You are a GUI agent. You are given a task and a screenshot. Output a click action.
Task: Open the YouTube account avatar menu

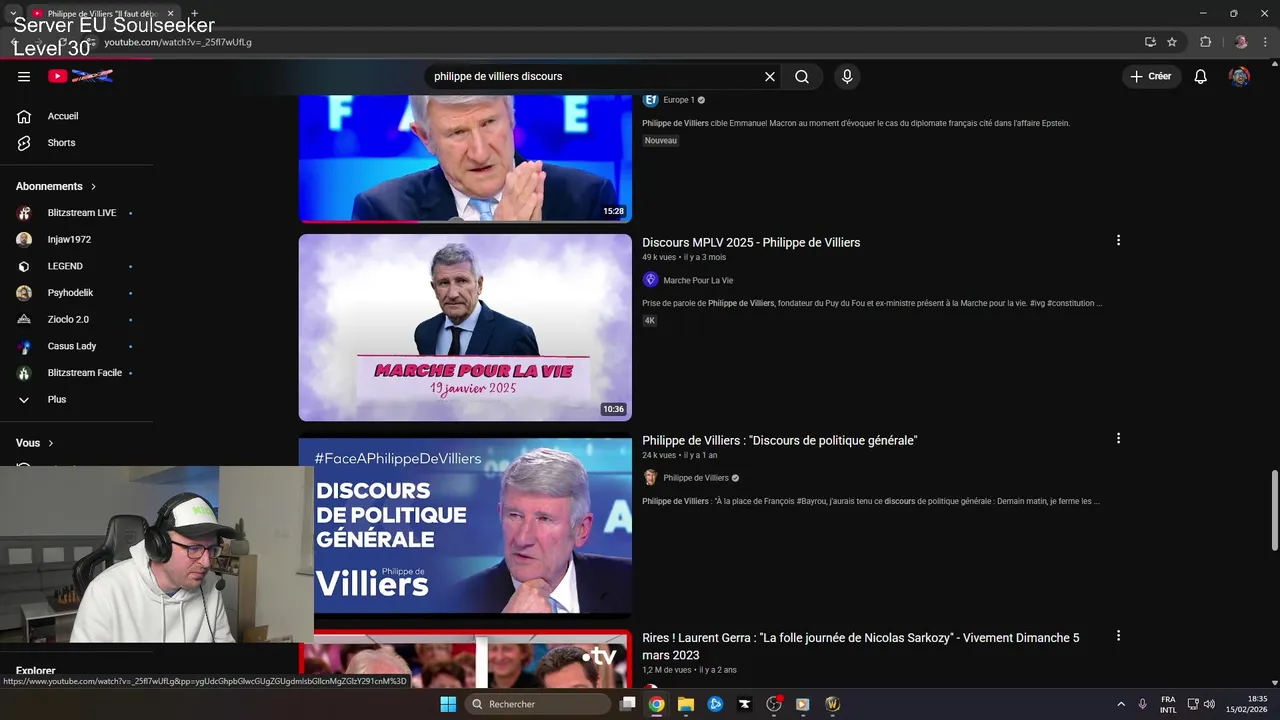pos(1239,76)
